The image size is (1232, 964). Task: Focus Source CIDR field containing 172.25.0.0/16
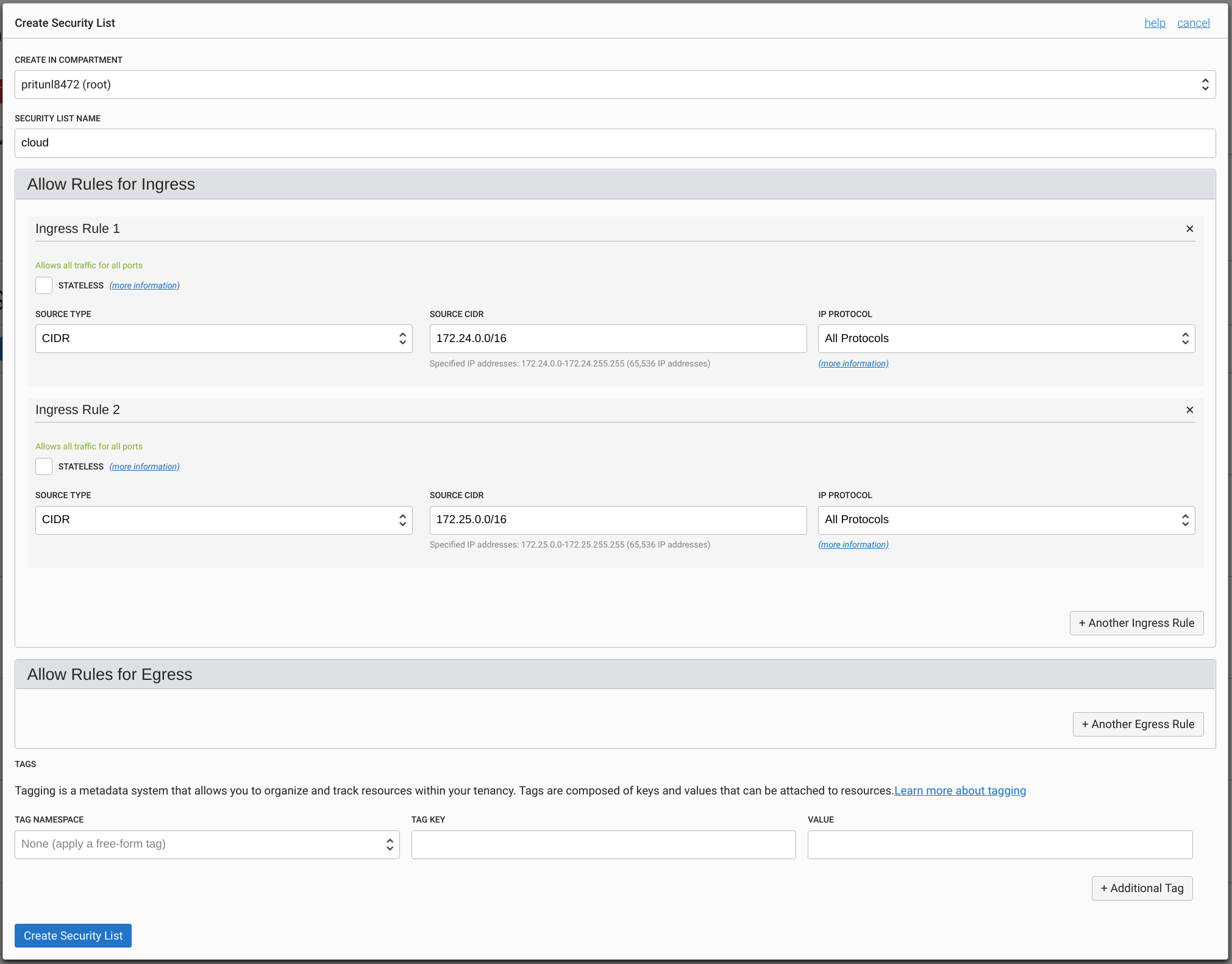pos(618,520)
